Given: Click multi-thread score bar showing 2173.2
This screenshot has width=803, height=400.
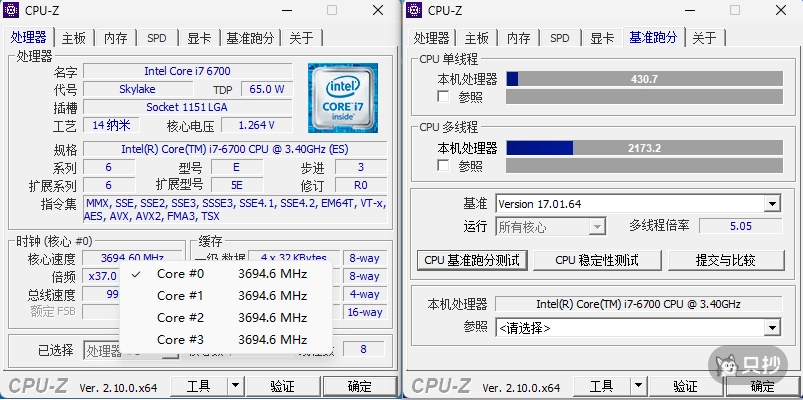Looking at the screenshot, I should pyautogui.click(x=644, y=148).
